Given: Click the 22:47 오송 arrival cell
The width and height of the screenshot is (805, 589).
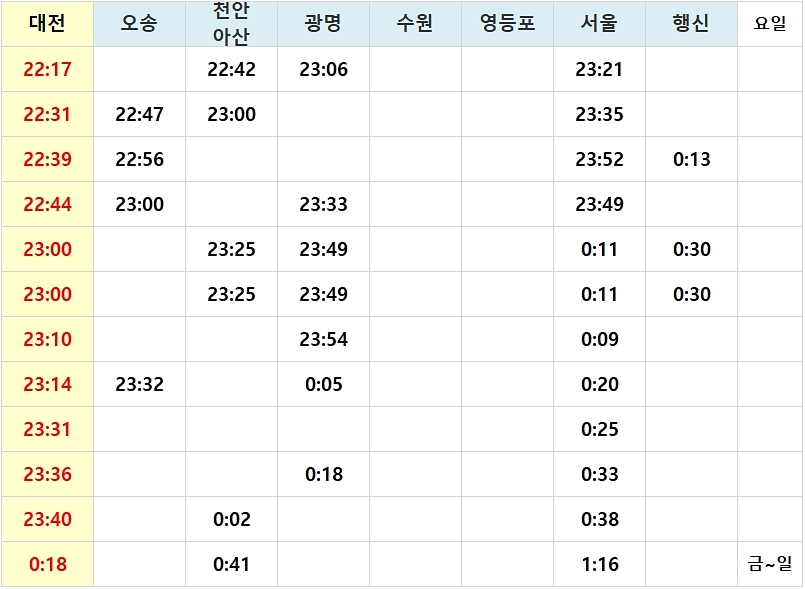Looking at the screenshot, I should (x=139, y=114).
